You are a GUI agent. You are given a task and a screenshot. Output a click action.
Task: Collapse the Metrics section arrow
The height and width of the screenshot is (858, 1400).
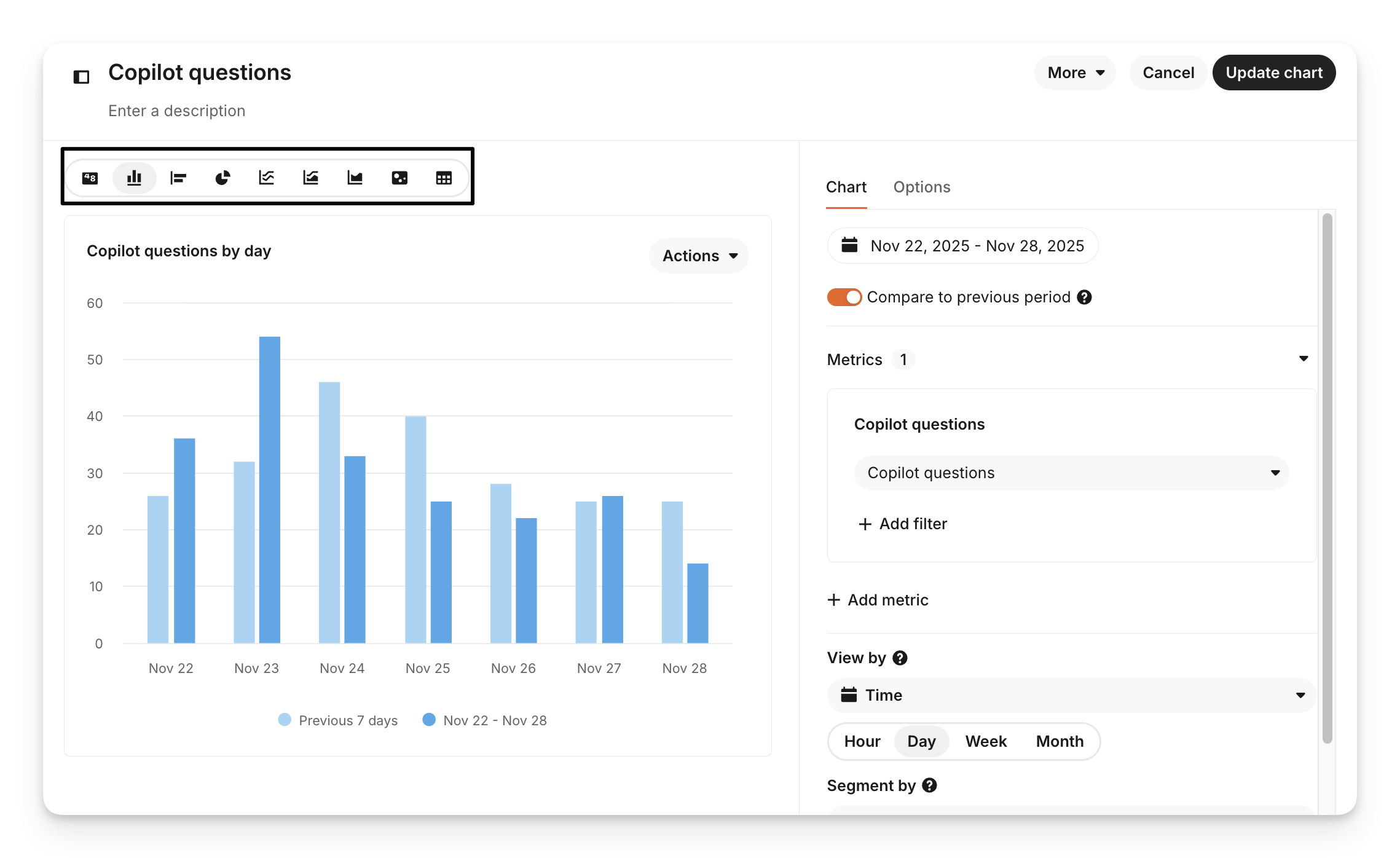1303,359
